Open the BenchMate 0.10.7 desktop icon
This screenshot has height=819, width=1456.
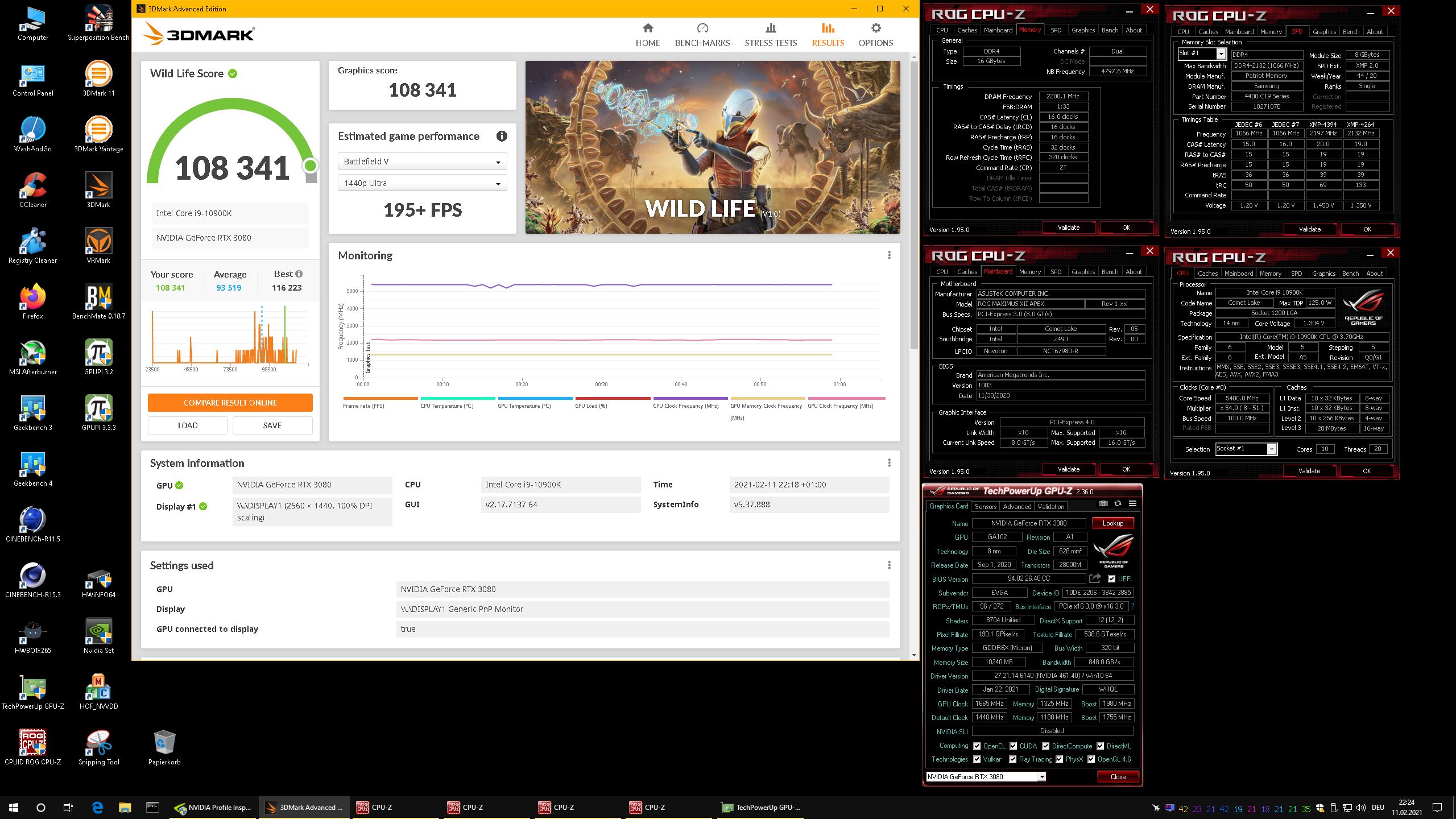tap(98, 301)
